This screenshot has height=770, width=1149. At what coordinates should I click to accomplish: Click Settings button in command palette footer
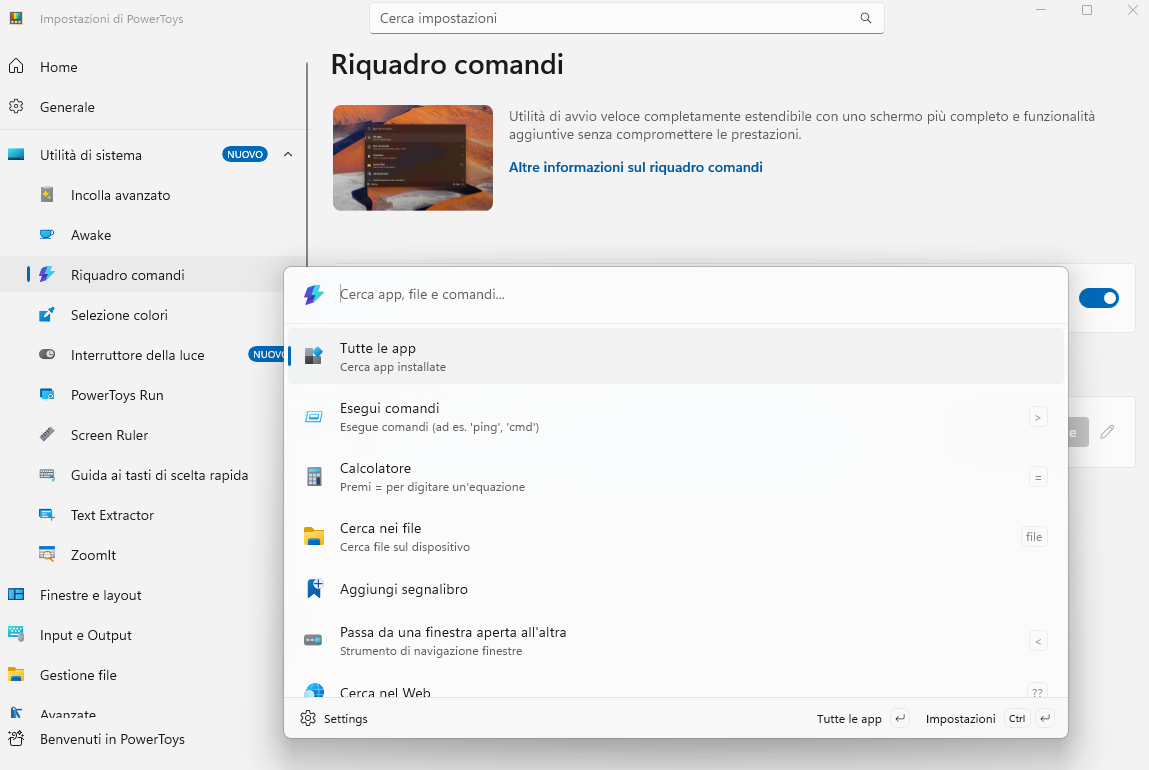pyautogui.click(x=335, y=719)
